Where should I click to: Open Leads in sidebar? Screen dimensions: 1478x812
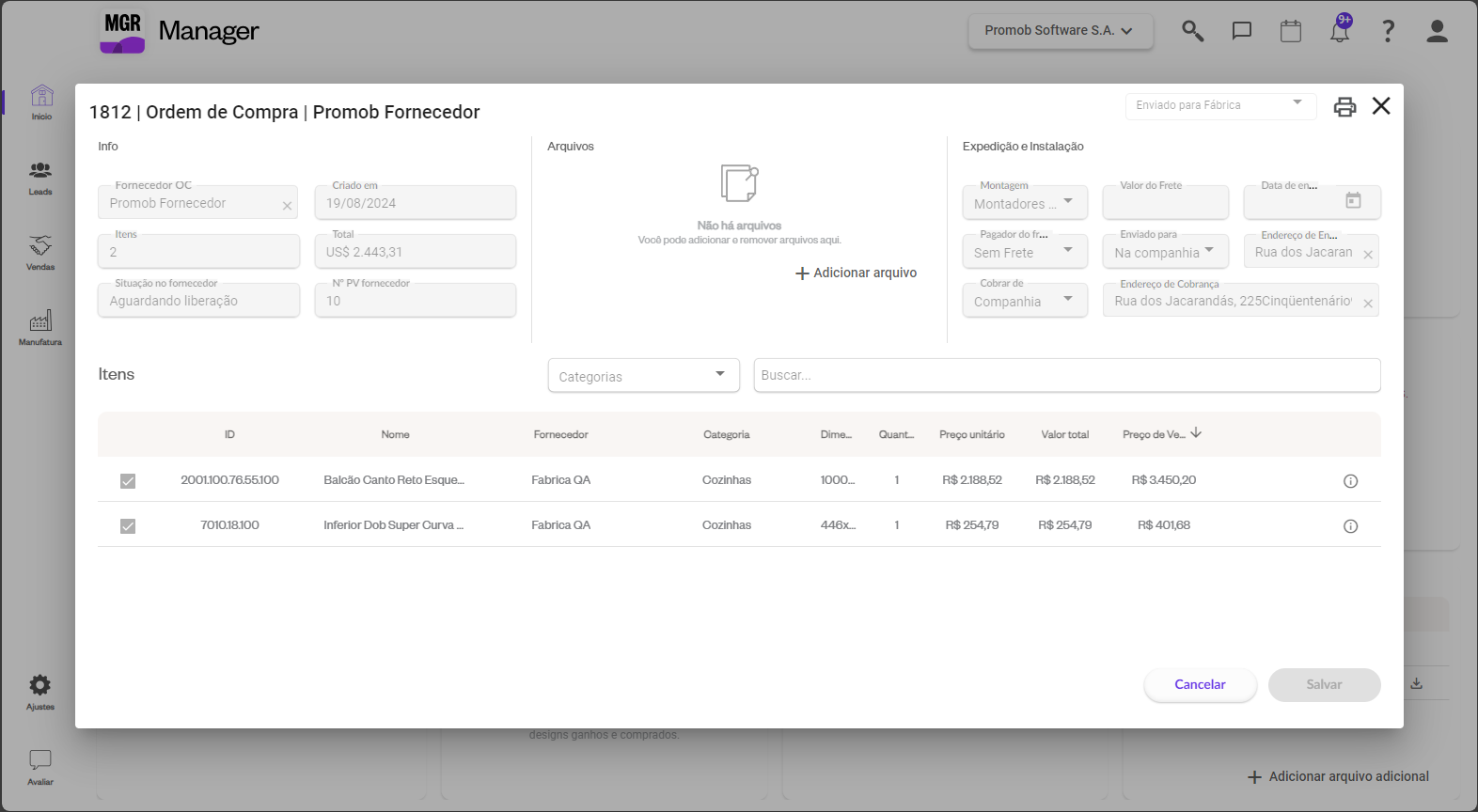click(40, 178)
